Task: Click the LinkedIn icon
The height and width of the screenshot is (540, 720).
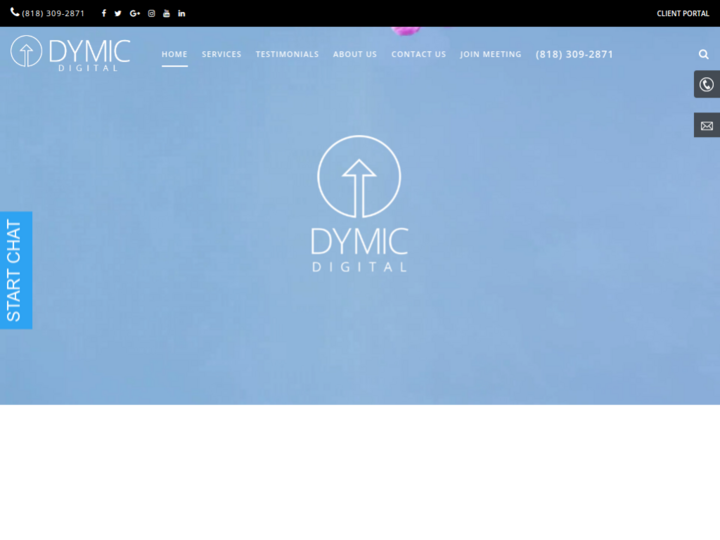Action: pyautogui.click(x=182, y=14)
